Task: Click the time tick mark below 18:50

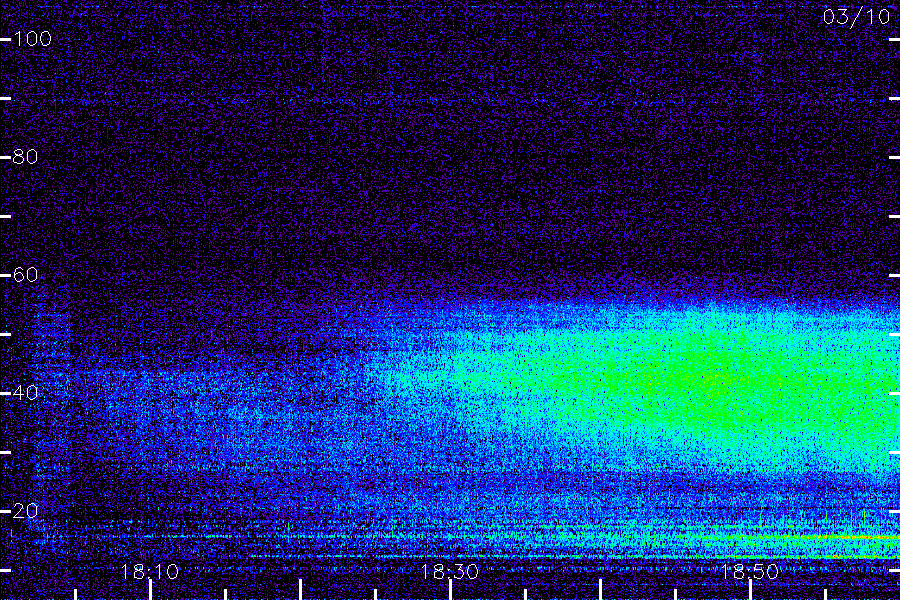Action: (x=750, y=590)
